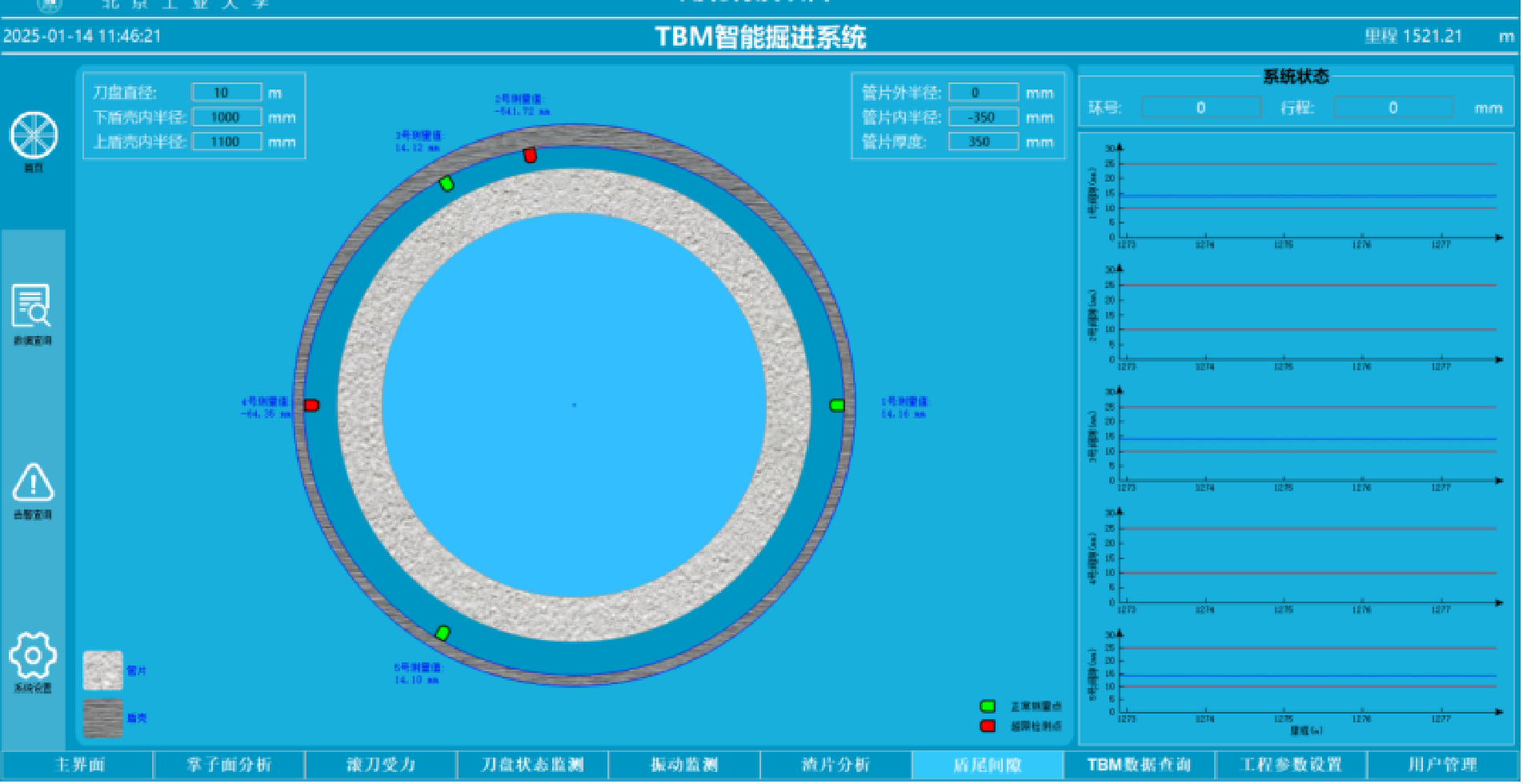Click the 刀盘直径 input field
This screenshot has width=1523, height=784.
click(226, 93)
